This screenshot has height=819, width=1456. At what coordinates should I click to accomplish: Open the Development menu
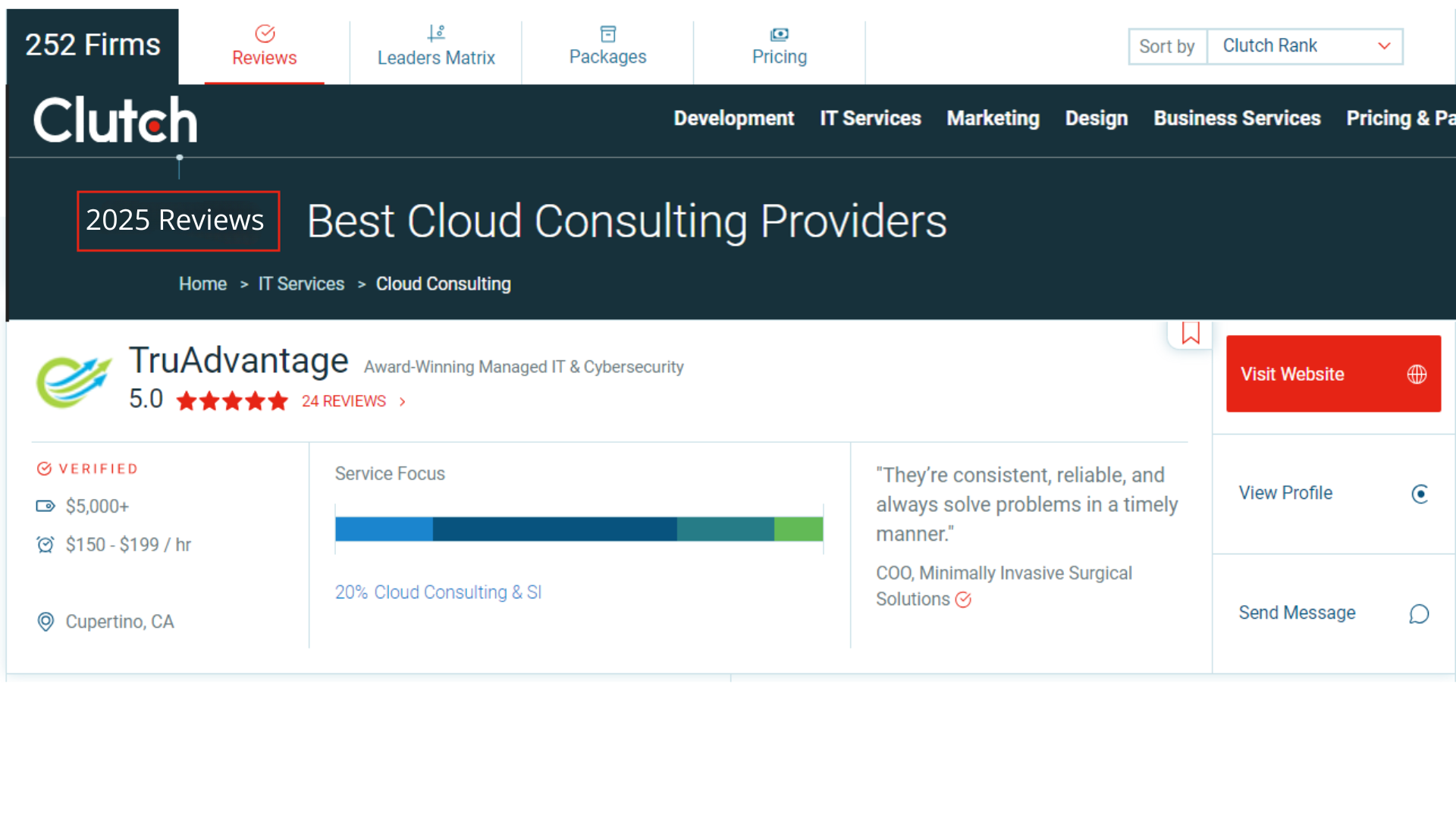tap(733, 118)
